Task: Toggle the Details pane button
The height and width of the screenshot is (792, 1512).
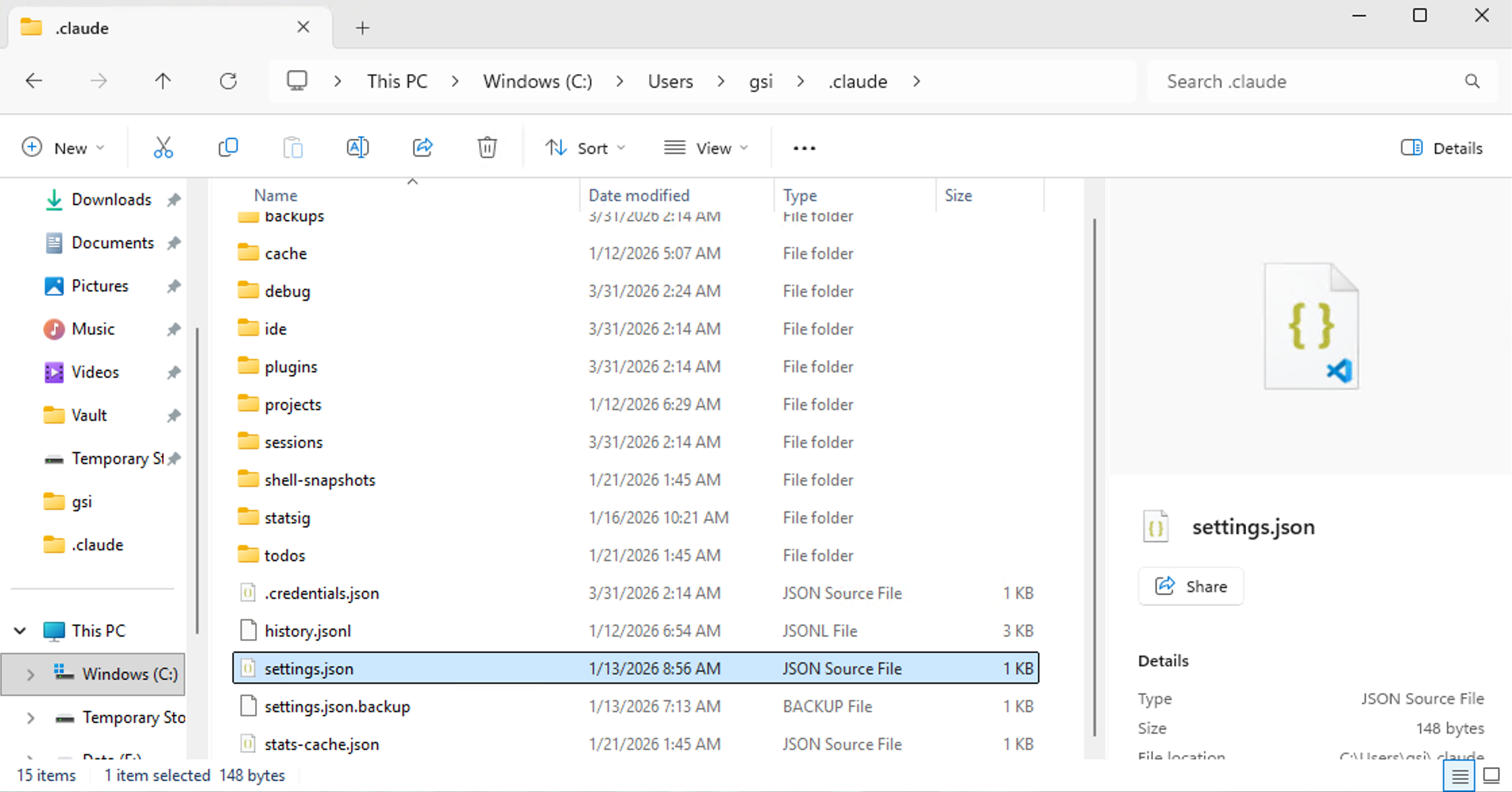Action: (1441, 148)
